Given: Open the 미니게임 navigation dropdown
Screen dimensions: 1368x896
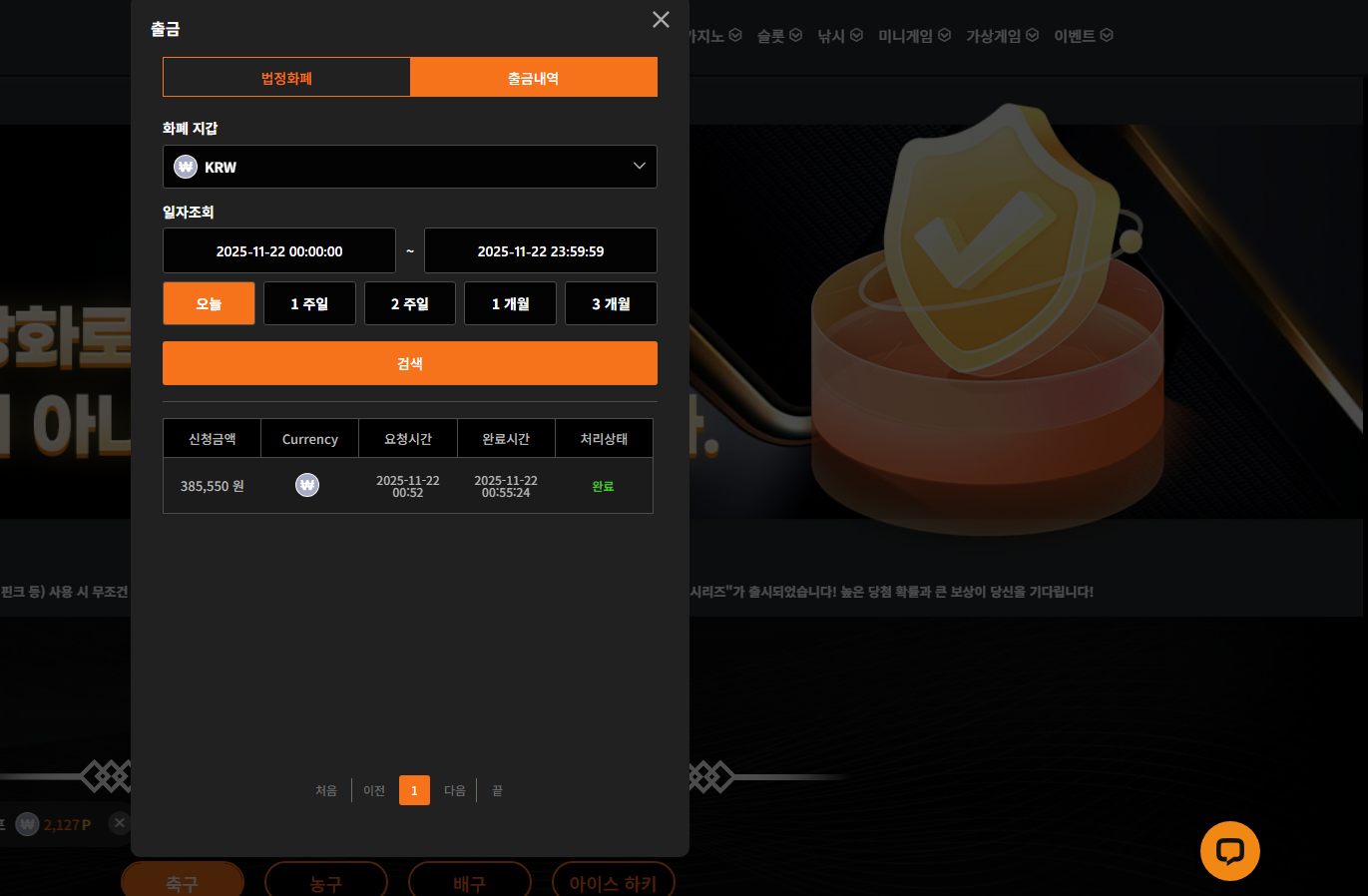Looking at the screenshot, I should click(913, 36).
